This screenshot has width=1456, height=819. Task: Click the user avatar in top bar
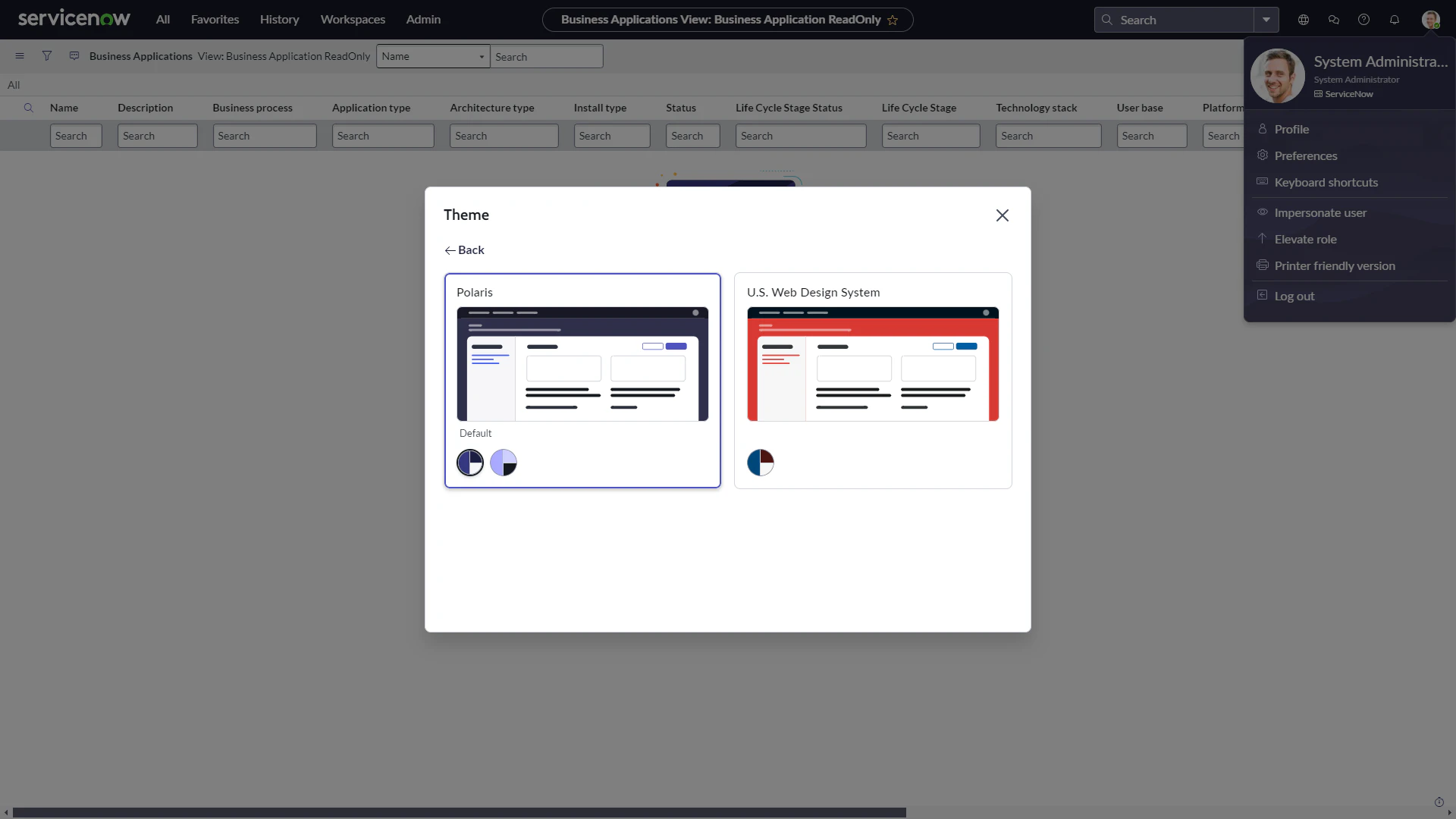[x=1431, y=20]
